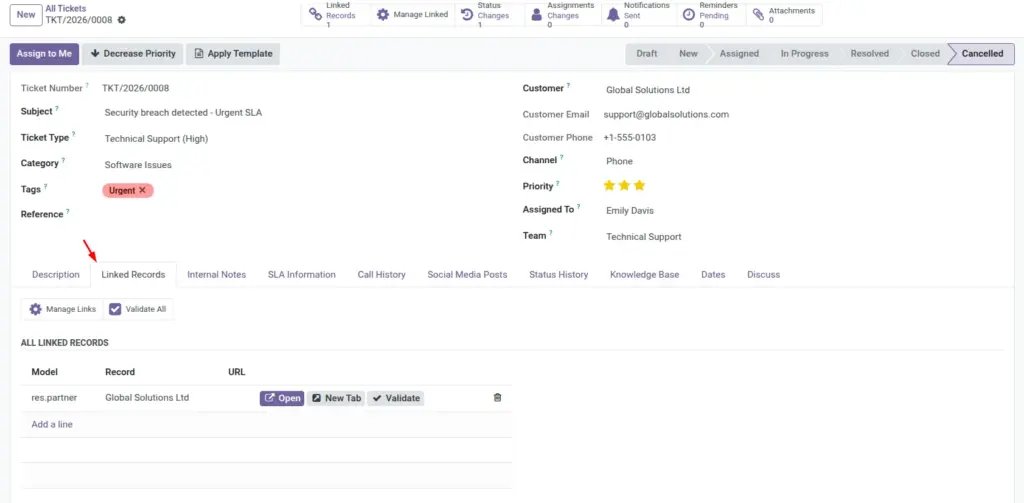
Task: Click the URL column header
Action: (x=236, y=372)
